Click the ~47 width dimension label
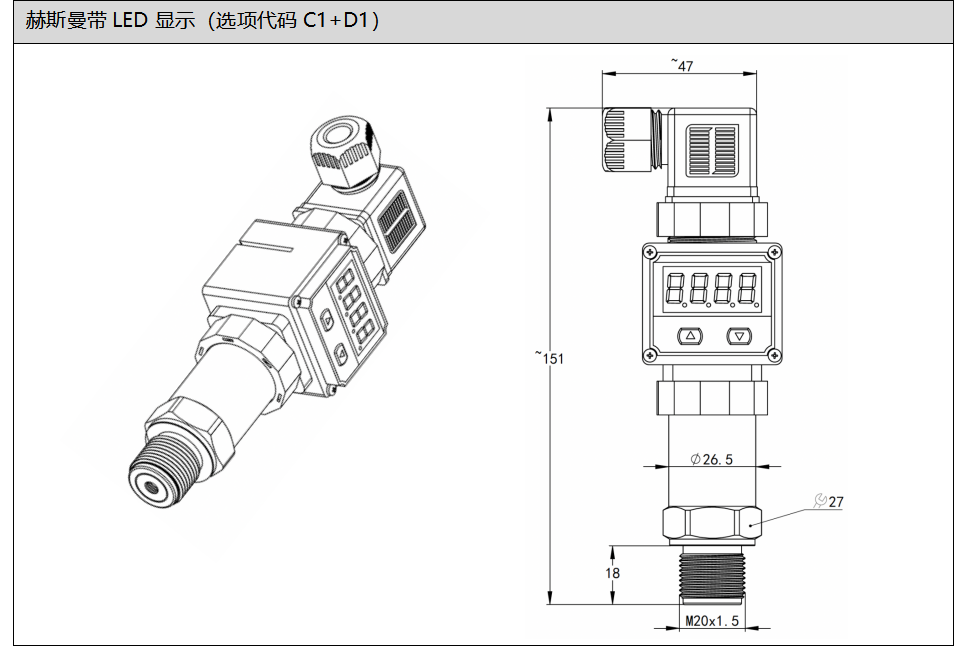The height and width of the screenshot is (654, 970). pyautogui.click(x=682, y=66)
